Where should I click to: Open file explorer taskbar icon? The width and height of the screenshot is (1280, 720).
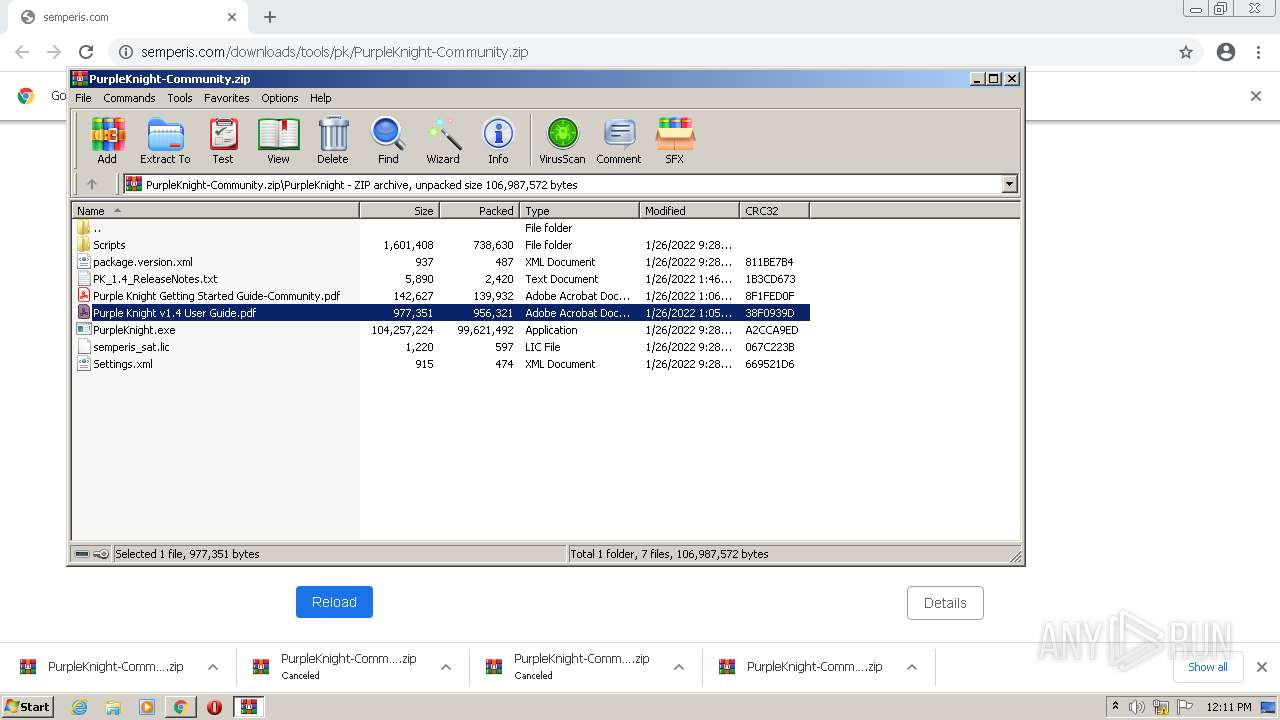(113, 707)
